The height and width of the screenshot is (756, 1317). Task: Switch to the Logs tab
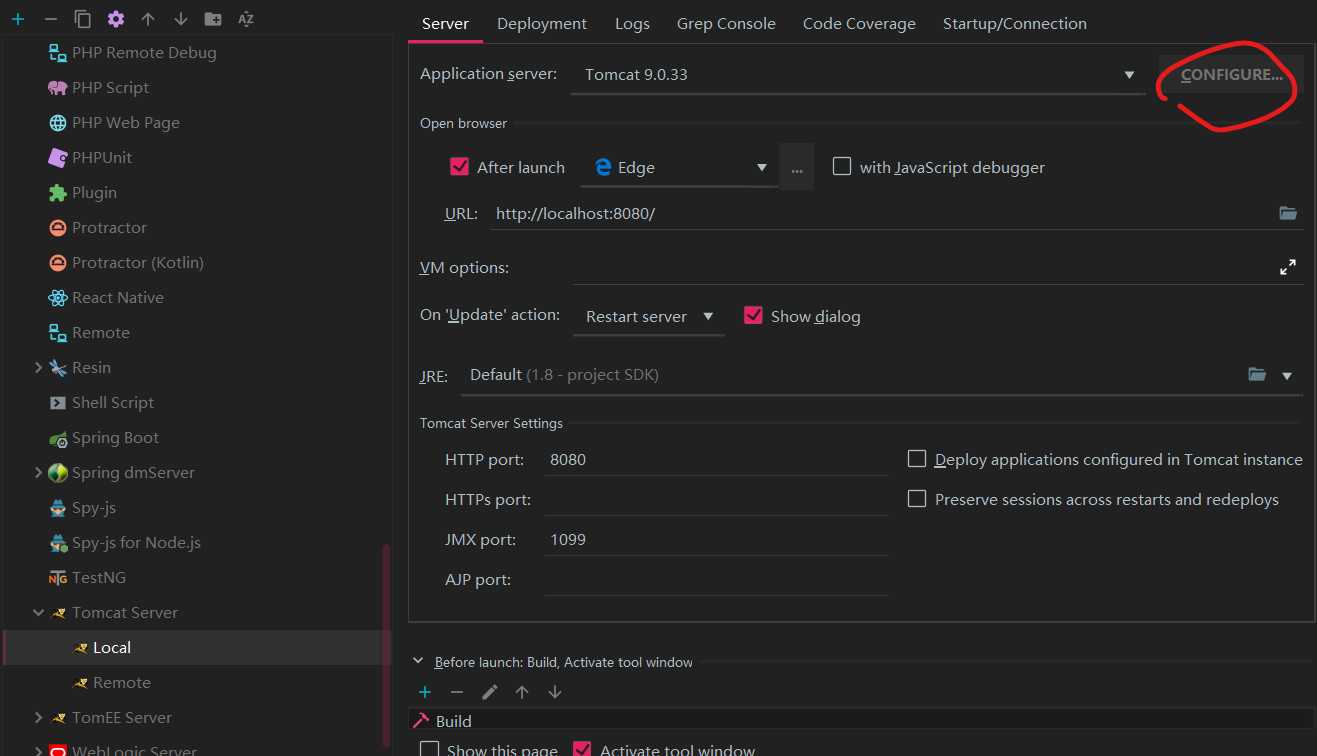point(632,23)
